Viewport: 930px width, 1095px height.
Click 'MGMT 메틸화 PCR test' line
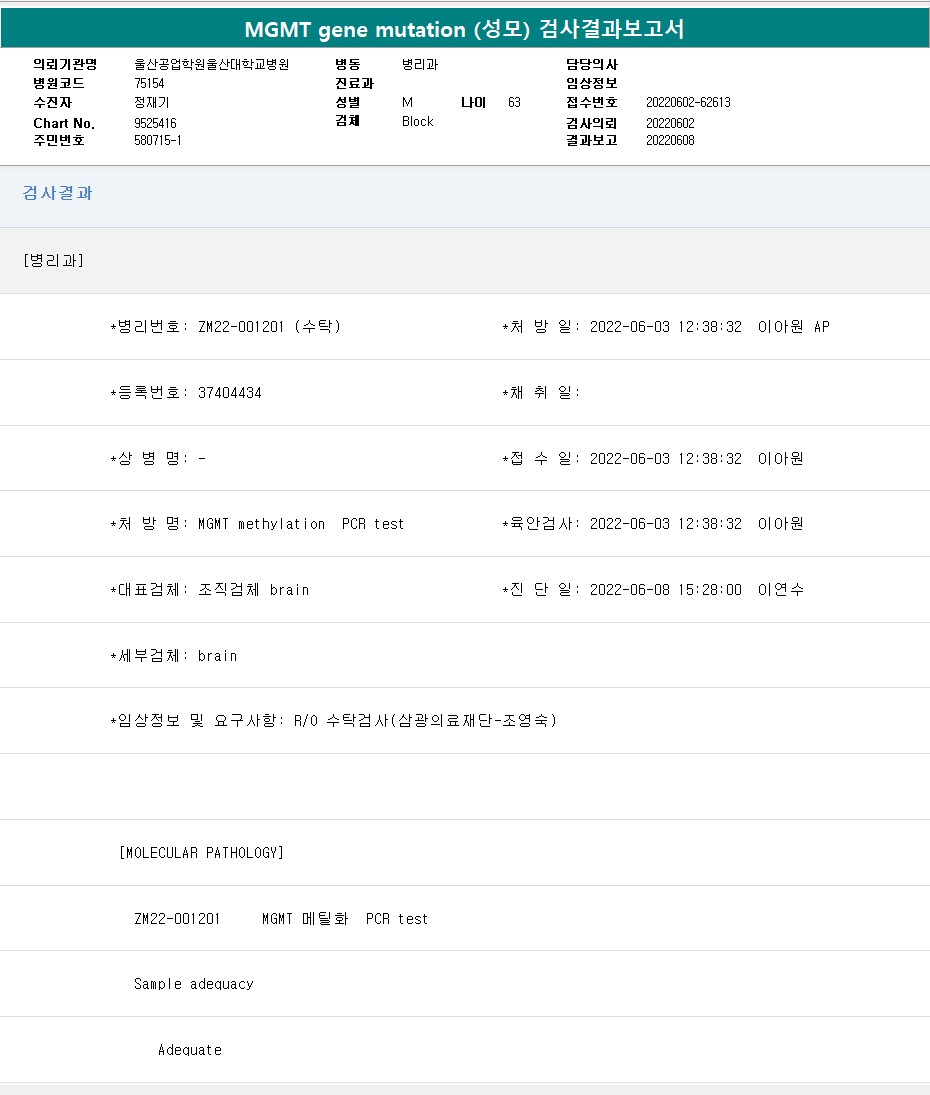tap(345, 919)
